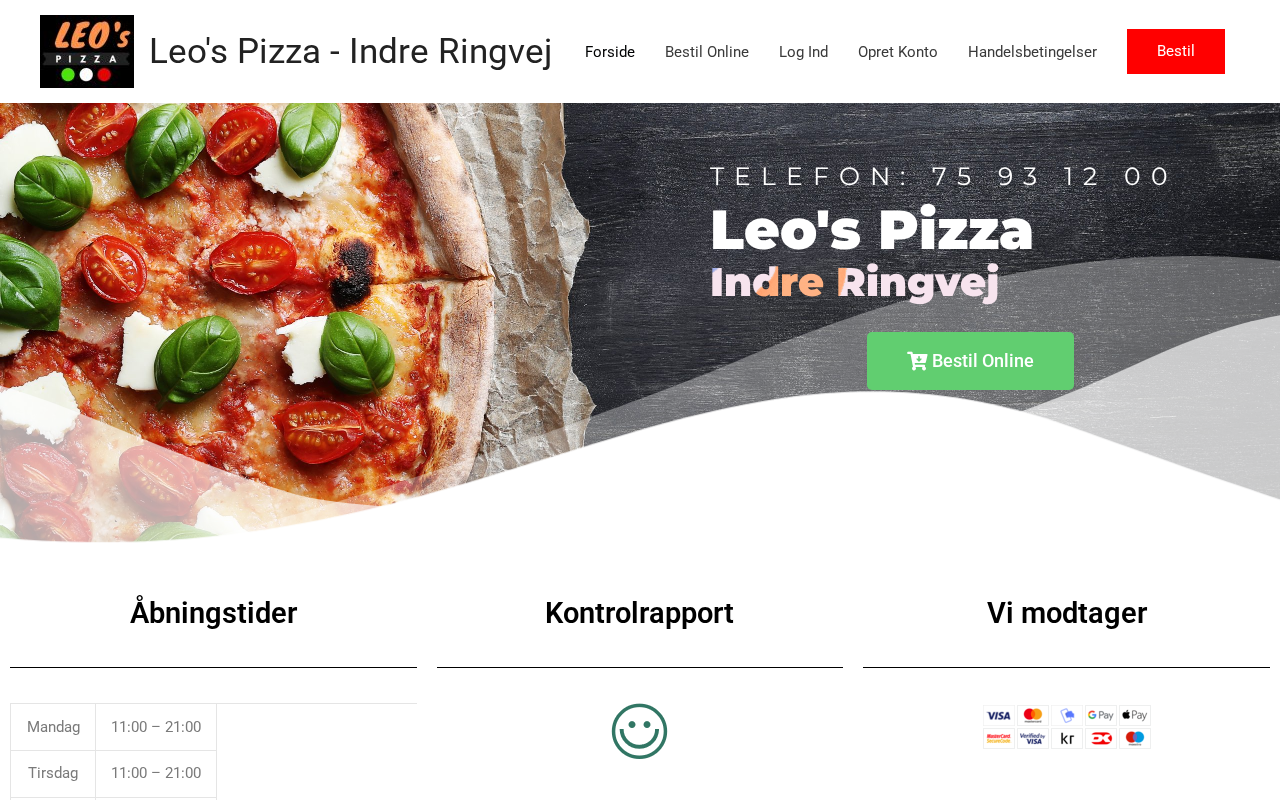Click the Google Pay icon
This screenshot has width=1280, height=800.
[x=1101, y=716]
